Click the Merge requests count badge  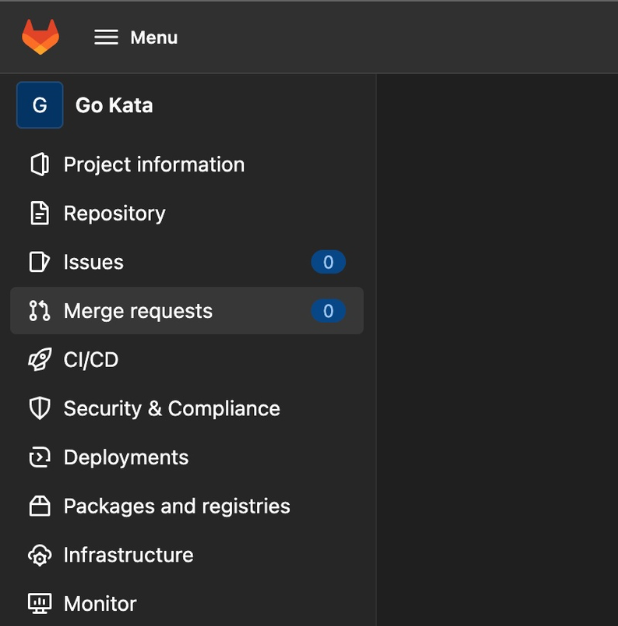327,311
